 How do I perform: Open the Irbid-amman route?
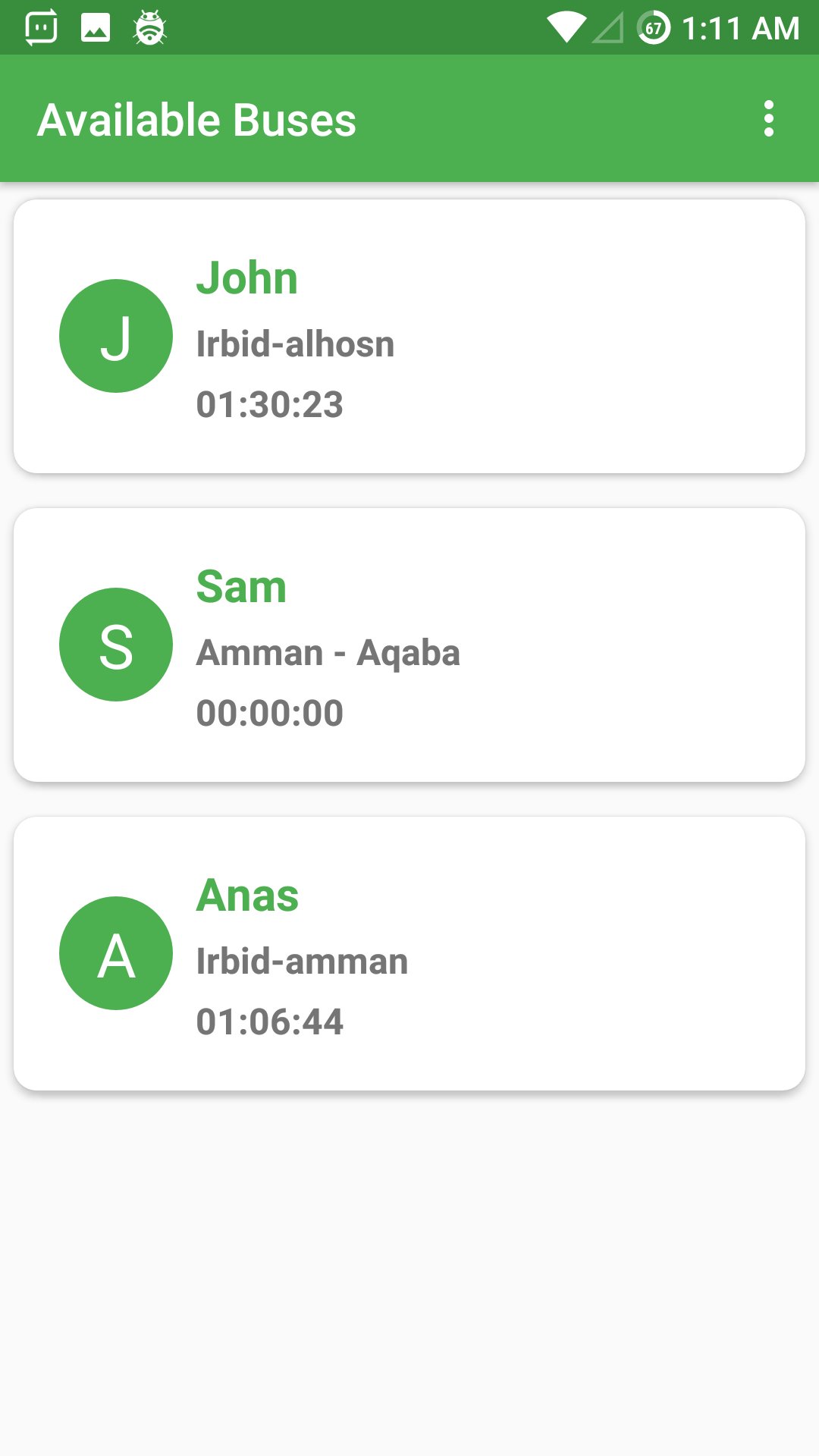[x=303, y=962]
